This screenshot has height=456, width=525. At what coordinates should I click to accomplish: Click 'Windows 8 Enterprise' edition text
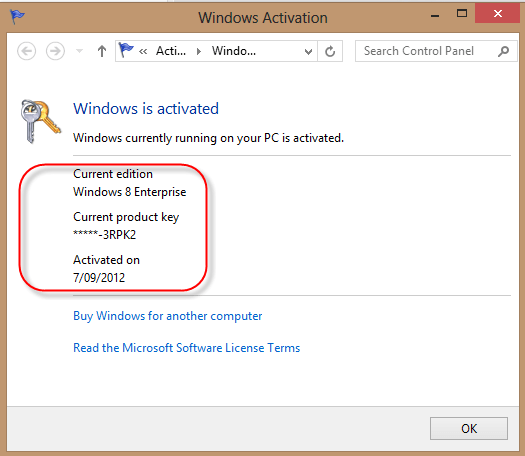[x=130, y=192]
